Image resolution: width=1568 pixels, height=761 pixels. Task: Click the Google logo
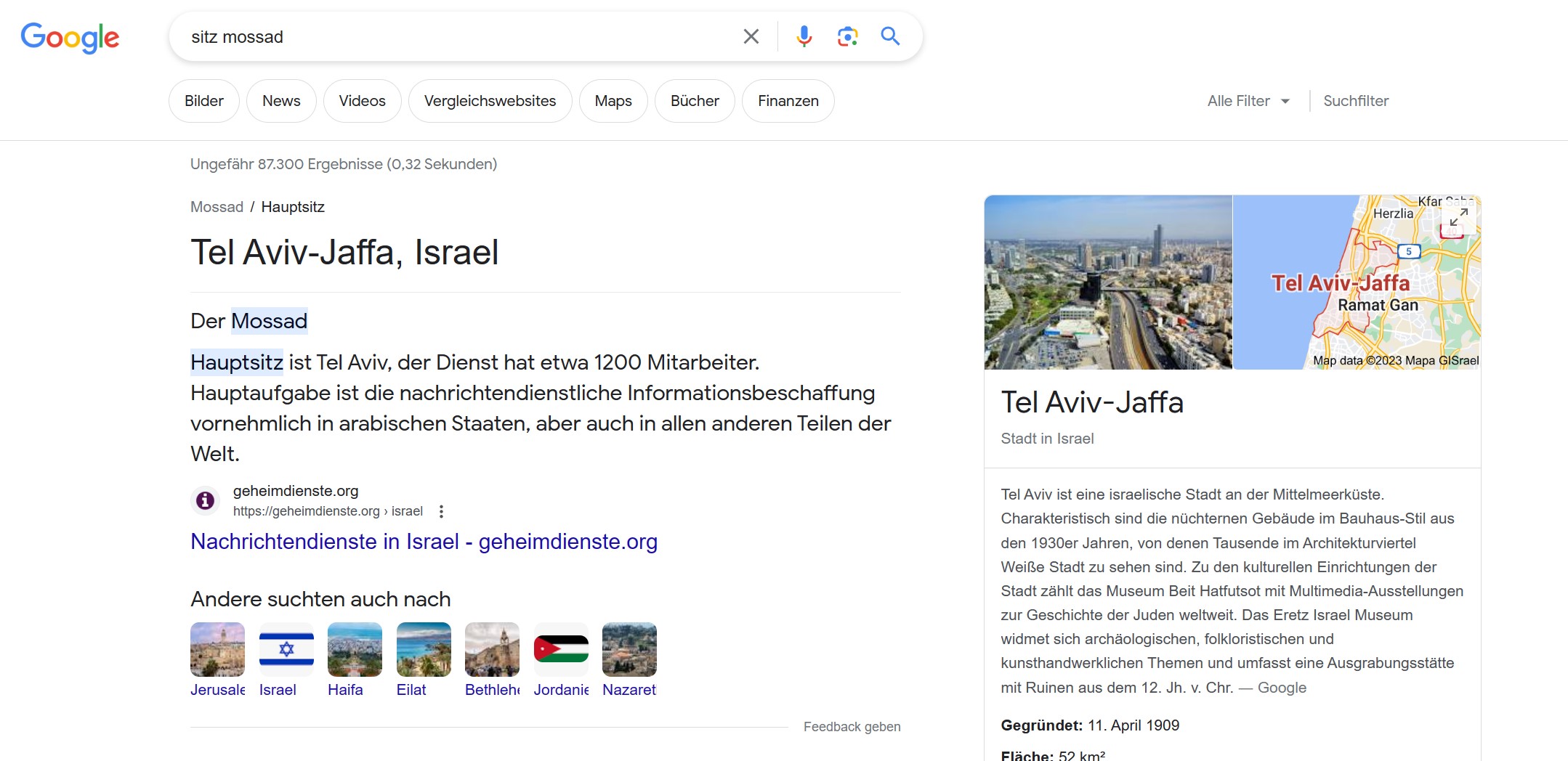pyautogui.click(x=70, y=37)
